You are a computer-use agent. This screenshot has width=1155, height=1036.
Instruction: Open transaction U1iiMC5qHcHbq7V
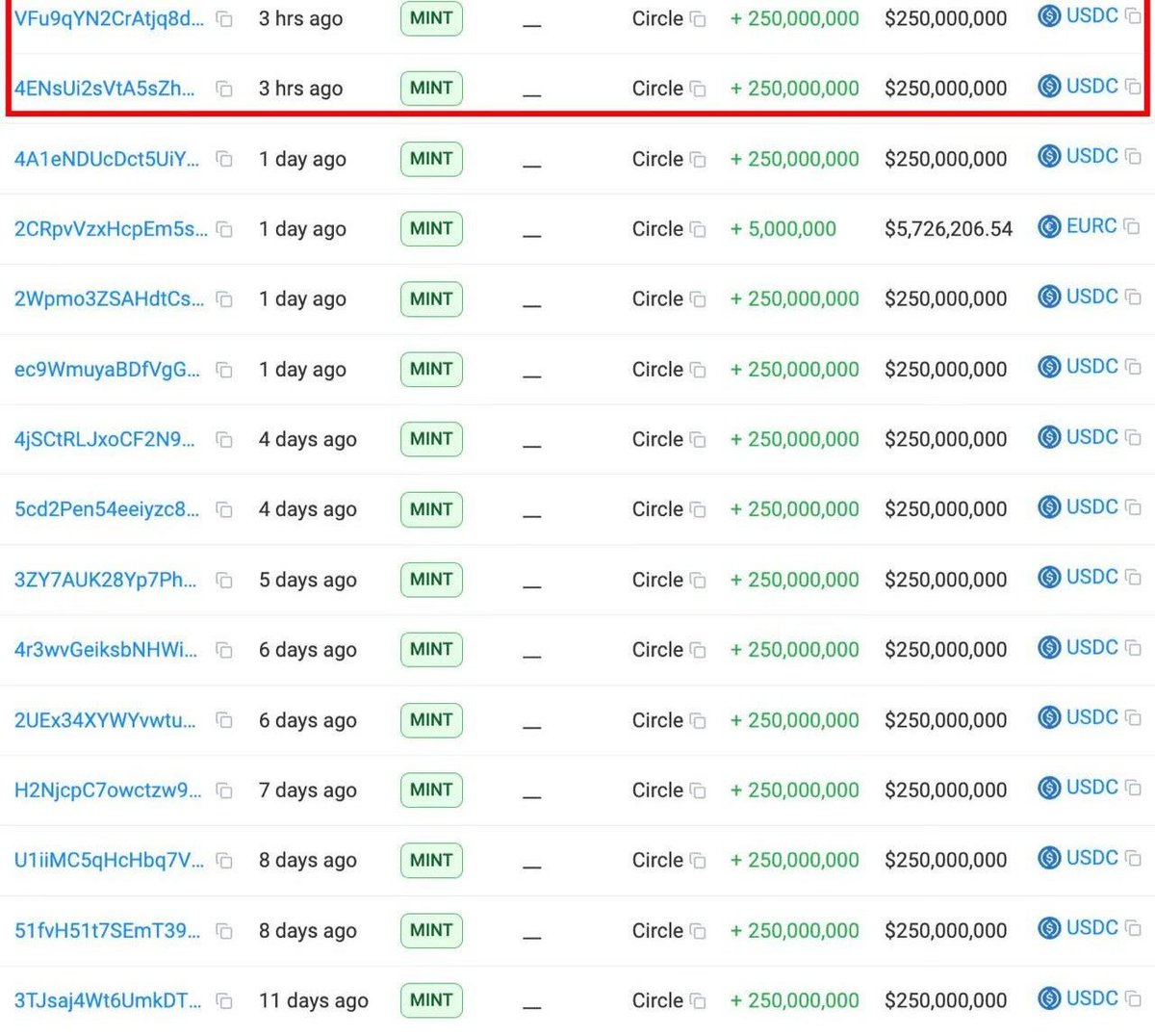point(109,861)
